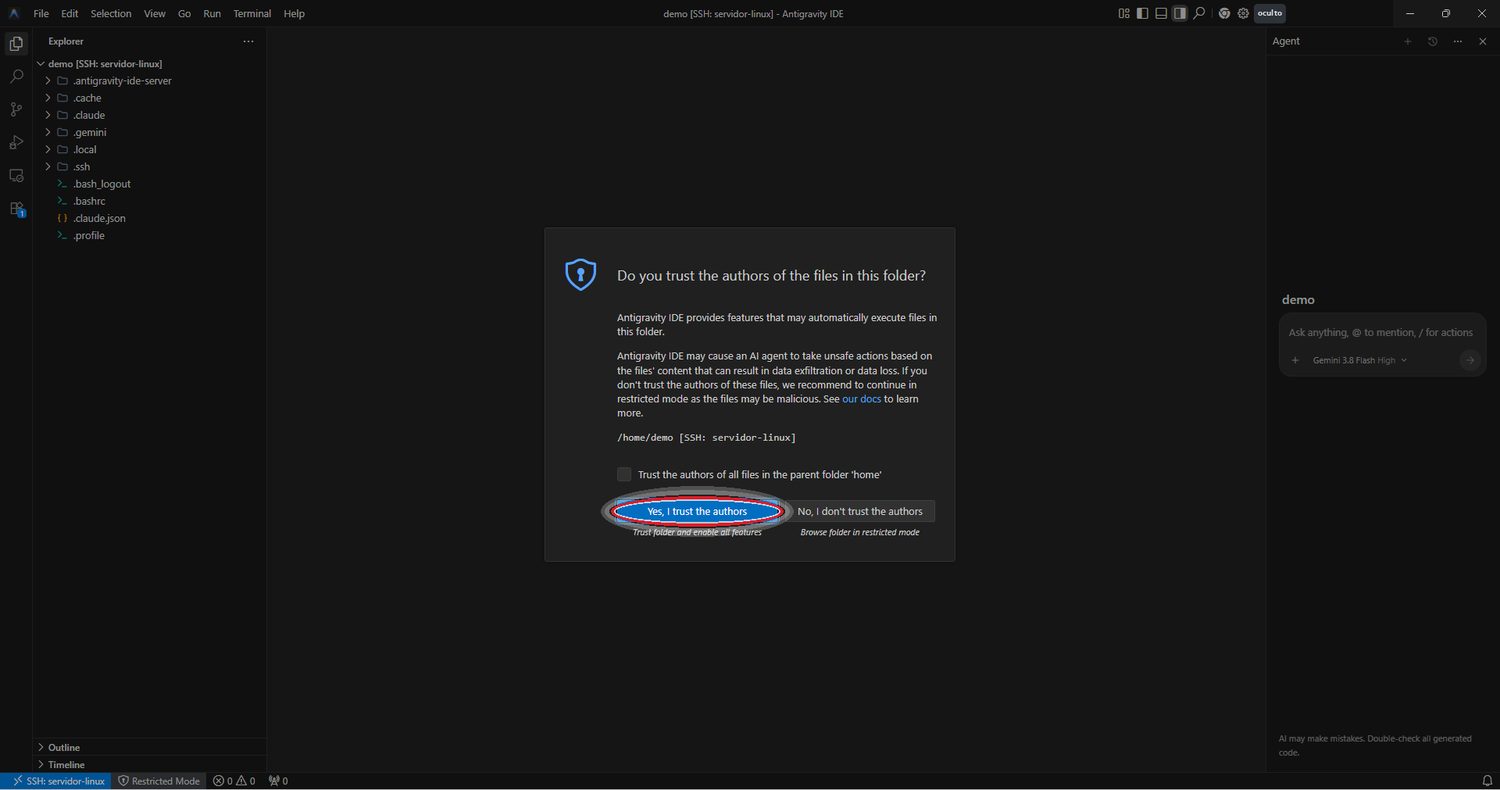
Task: Open the Terminal menu
Action: click(x=252, y=13)
